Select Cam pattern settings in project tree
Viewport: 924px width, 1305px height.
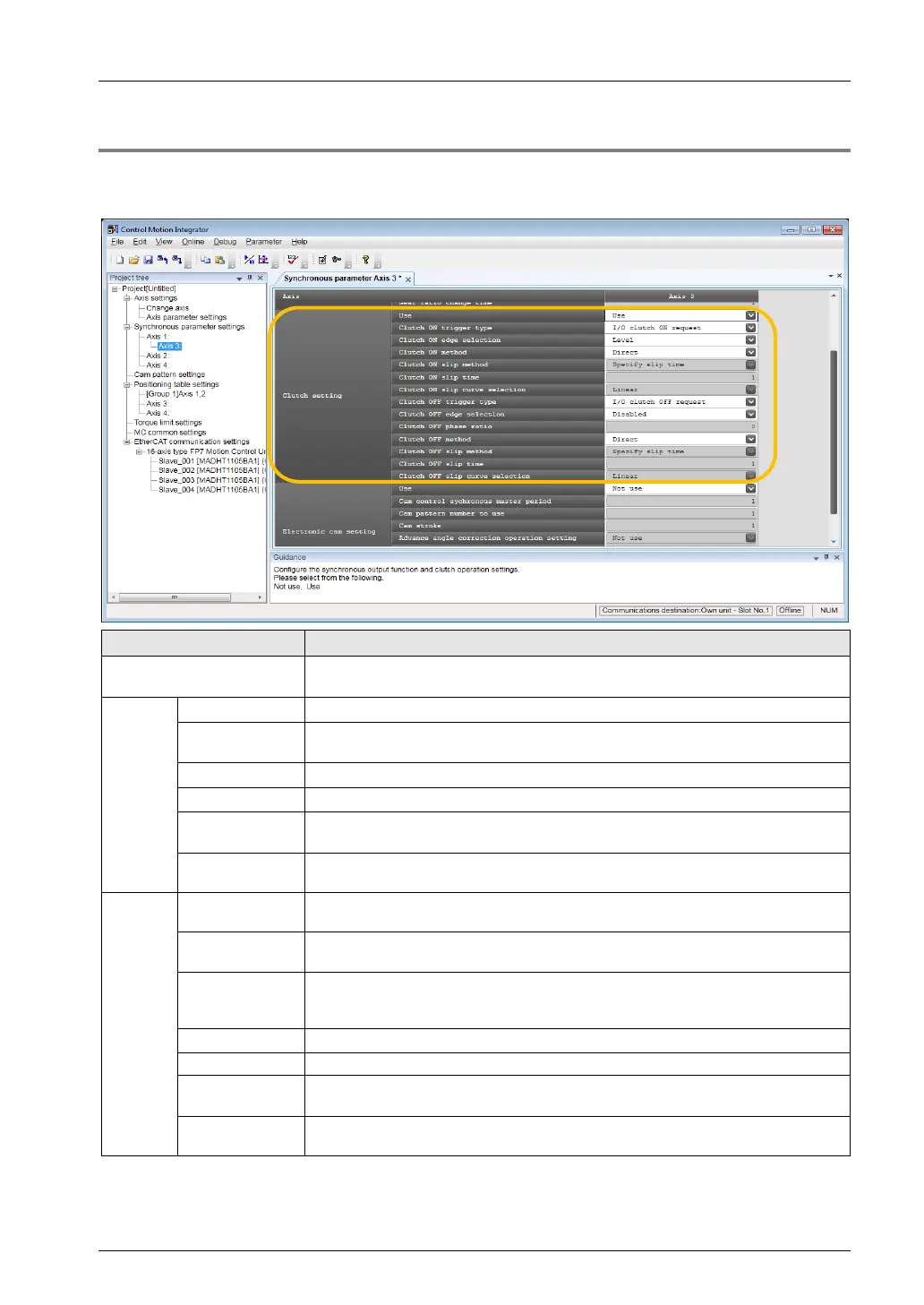click(x=169, y=374)
